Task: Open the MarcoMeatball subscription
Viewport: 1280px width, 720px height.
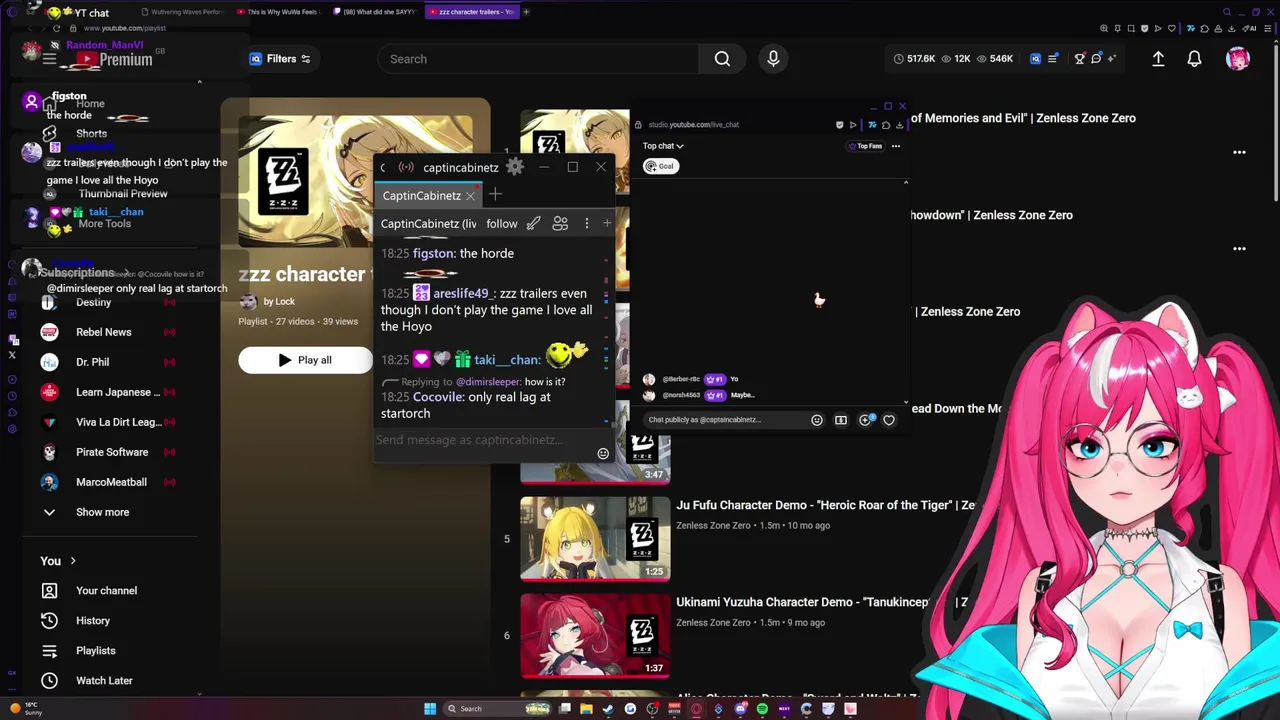Action: click(110, 482)
